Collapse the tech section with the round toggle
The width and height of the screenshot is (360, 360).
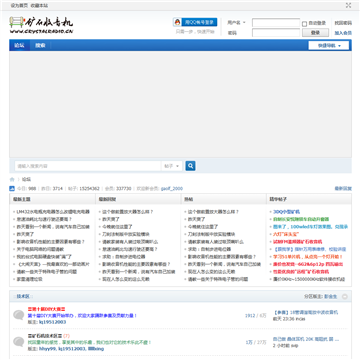click(345, 296)
